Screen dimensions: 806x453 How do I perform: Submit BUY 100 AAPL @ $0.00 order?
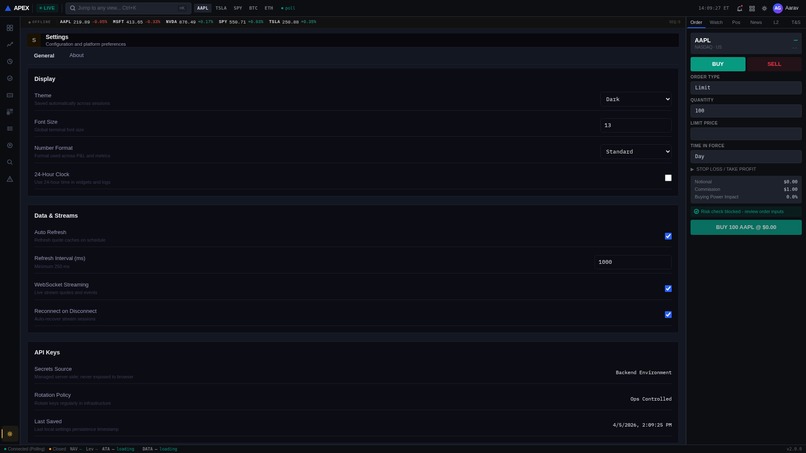pos(746,227)
